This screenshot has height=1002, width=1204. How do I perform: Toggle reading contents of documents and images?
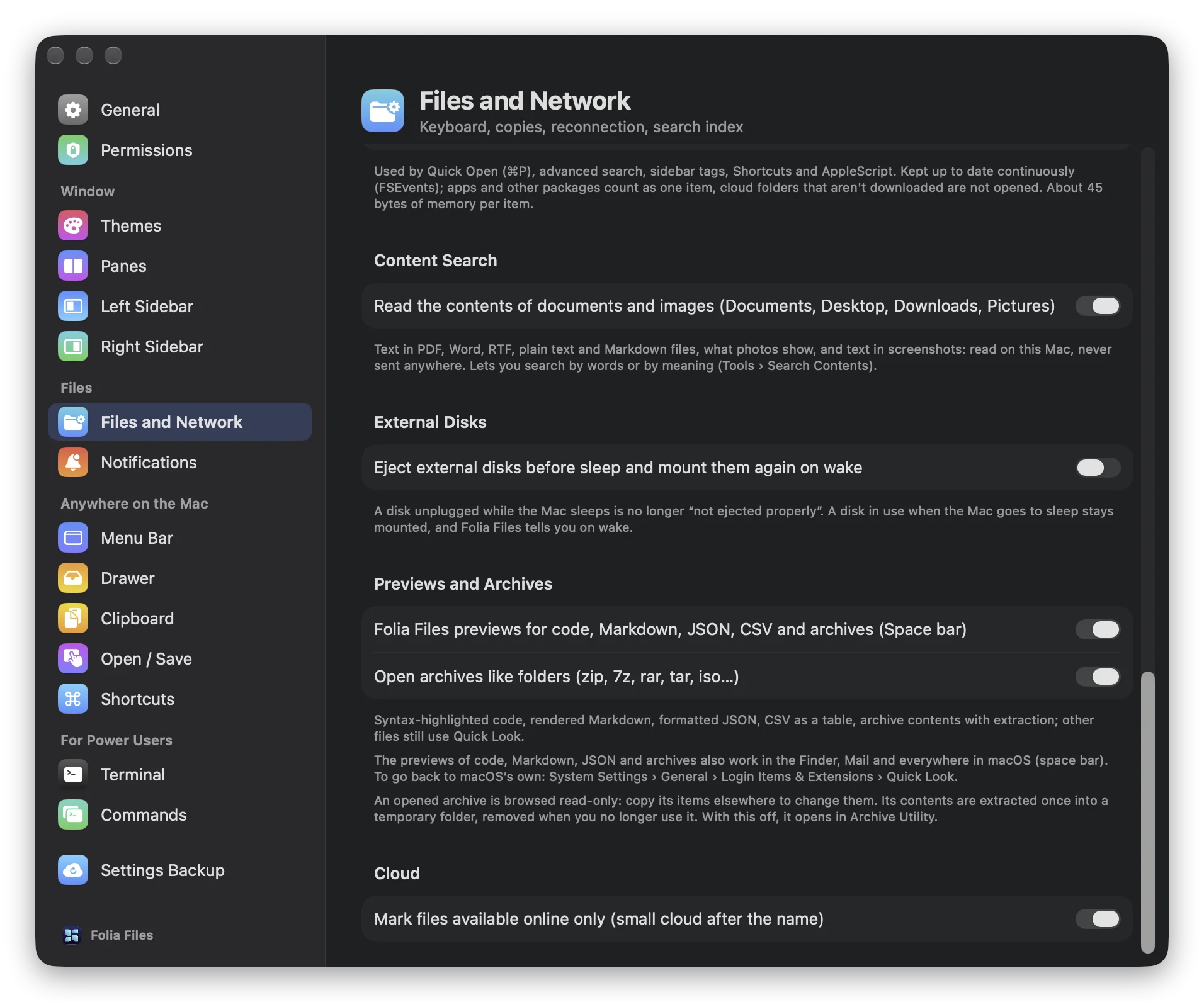click(x=1098, y=306)
